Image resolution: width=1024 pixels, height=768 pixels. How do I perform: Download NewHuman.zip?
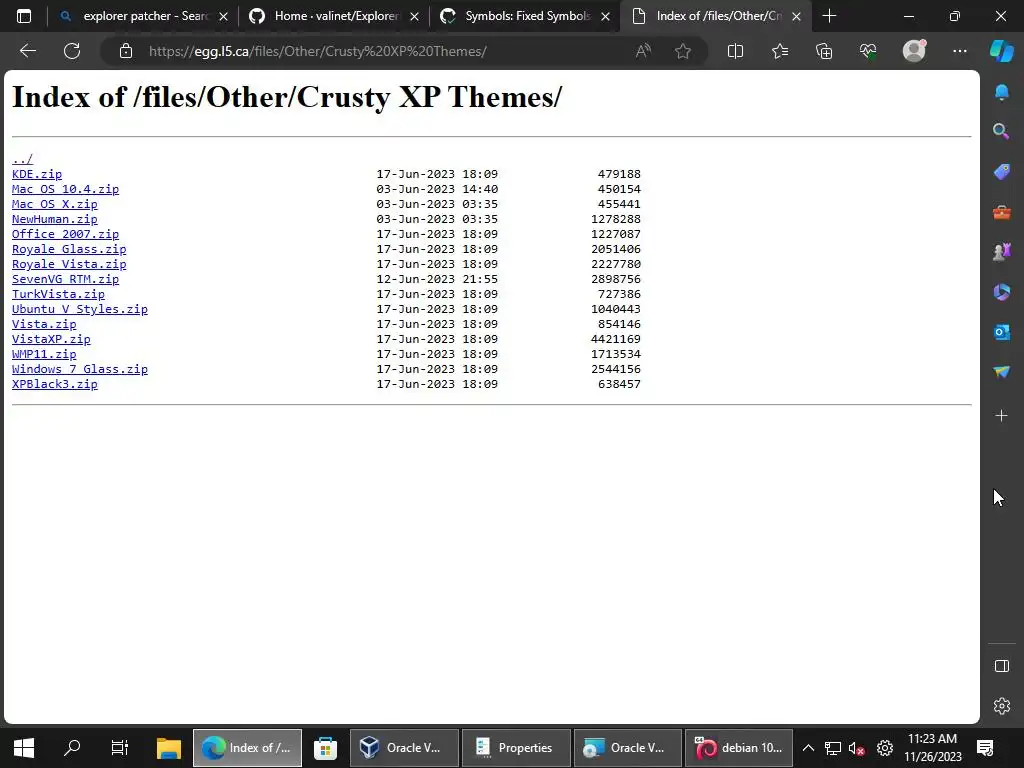54,219
